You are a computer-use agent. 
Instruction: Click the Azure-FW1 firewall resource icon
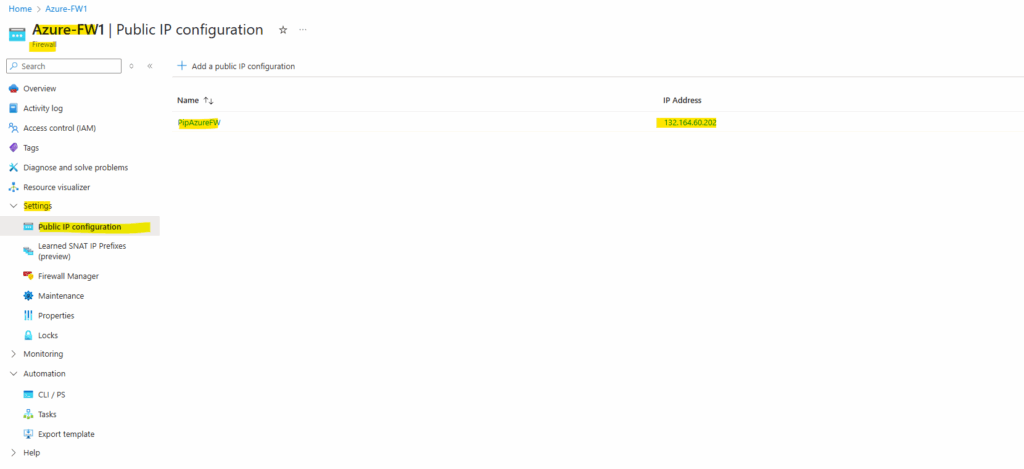point(17,34)
